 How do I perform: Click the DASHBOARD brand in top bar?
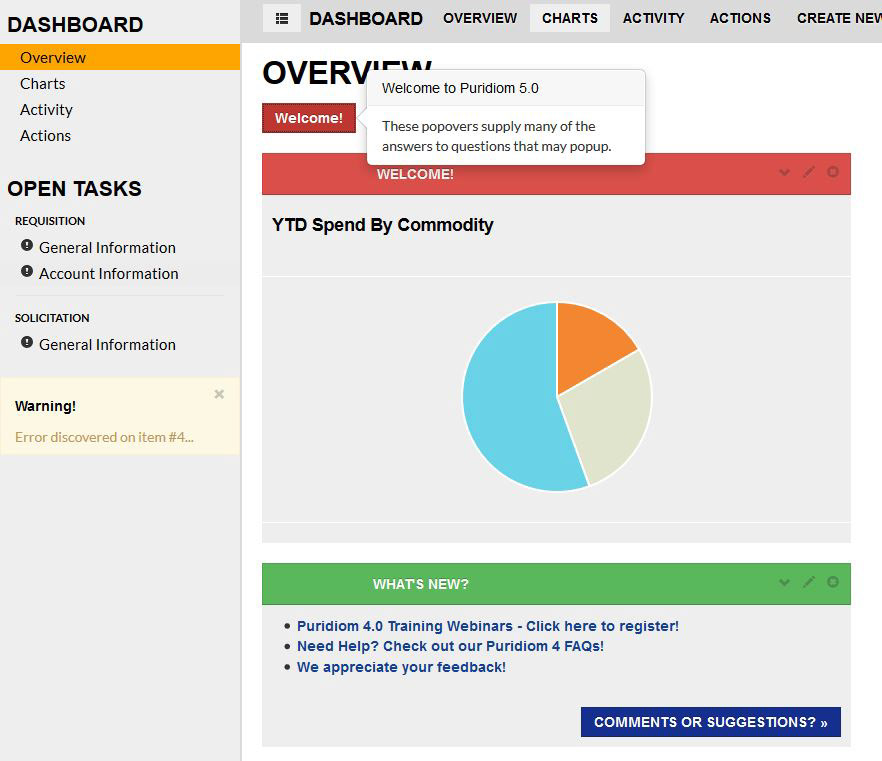(366, 19)
